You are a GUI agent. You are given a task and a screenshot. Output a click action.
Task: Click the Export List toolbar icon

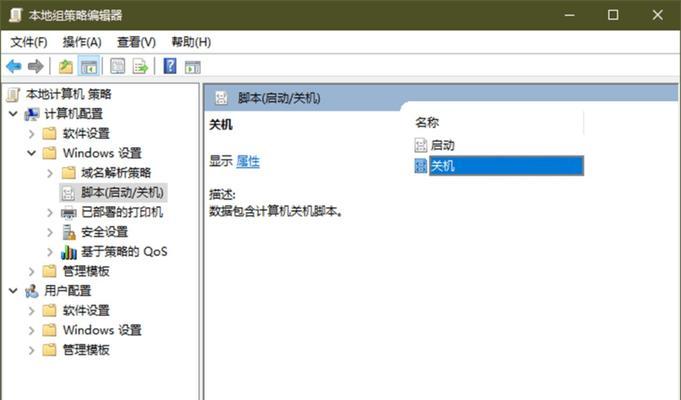140,66
